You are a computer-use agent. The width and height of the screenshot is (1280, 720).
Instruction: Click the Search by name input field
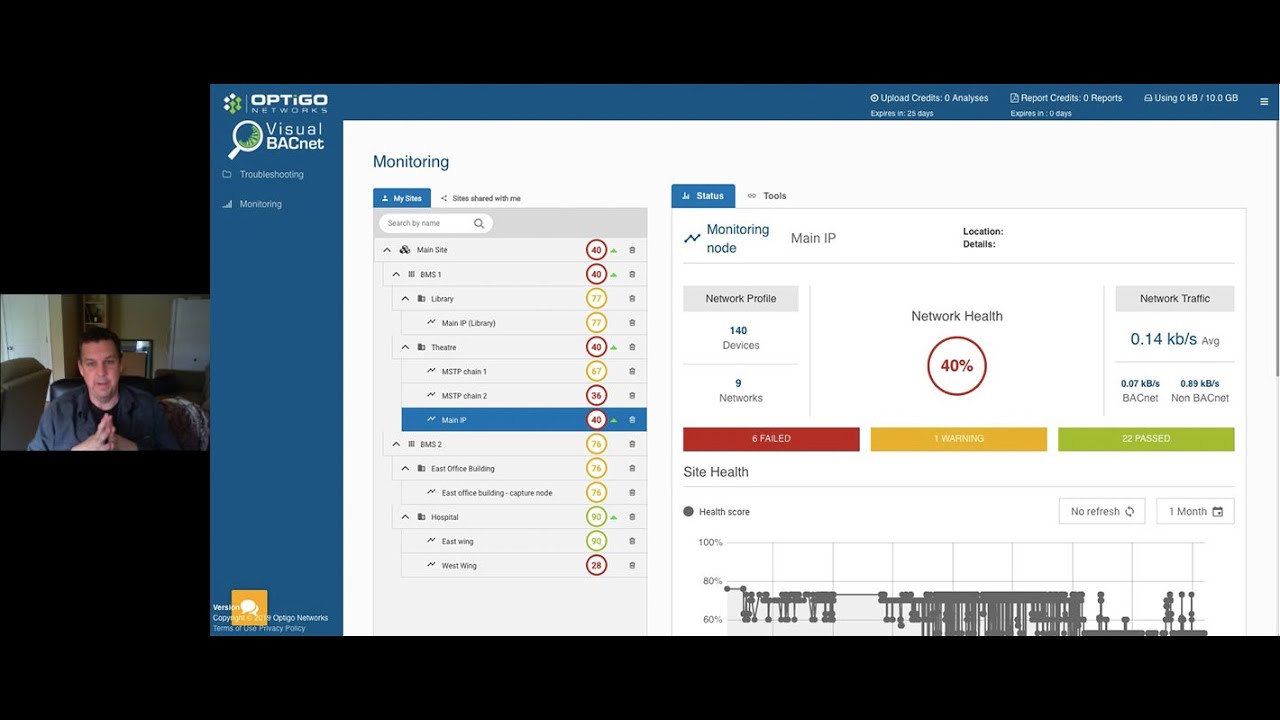tap(425, 224)
